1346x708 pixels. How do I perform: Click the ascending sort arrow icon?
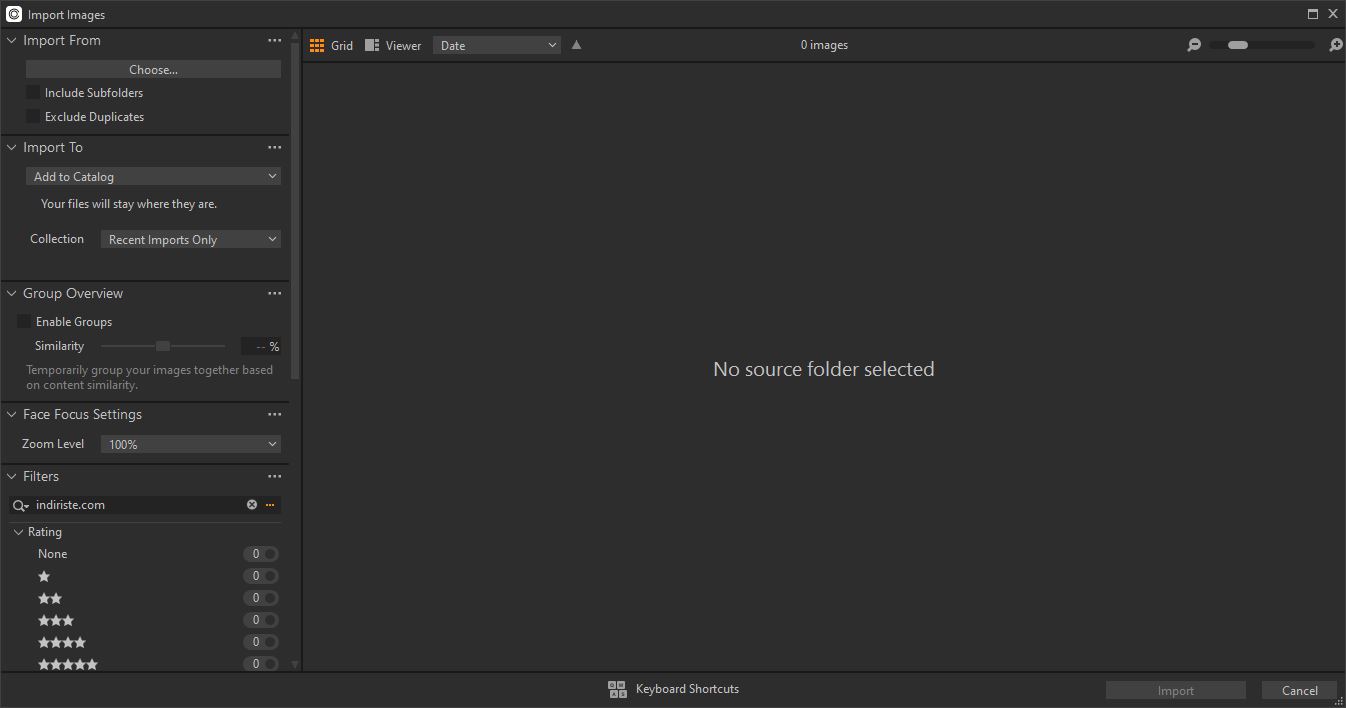click(576, 45)
